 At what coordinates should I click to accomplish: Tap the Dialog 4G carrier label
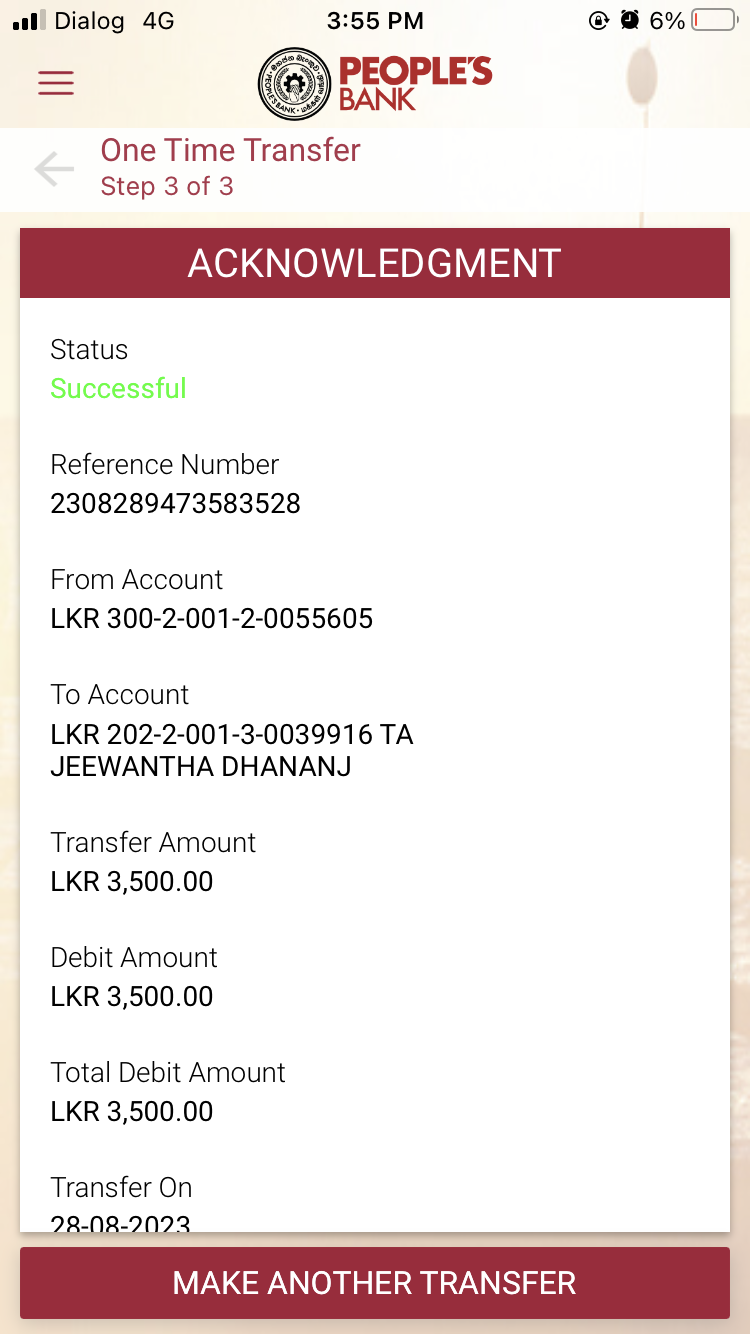[x=115, y=20]
